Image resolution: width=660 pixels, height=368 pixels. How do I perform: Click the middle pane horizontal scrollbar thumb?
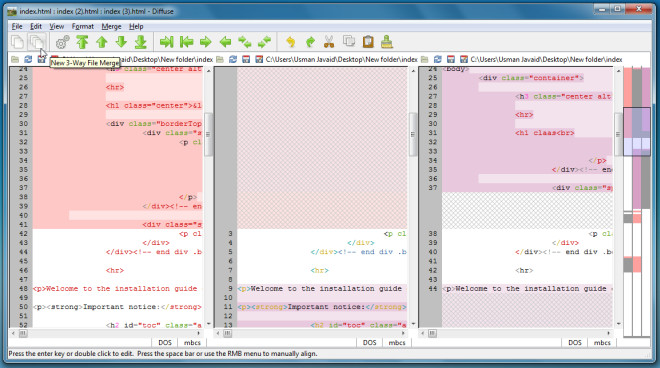point(227,333)
